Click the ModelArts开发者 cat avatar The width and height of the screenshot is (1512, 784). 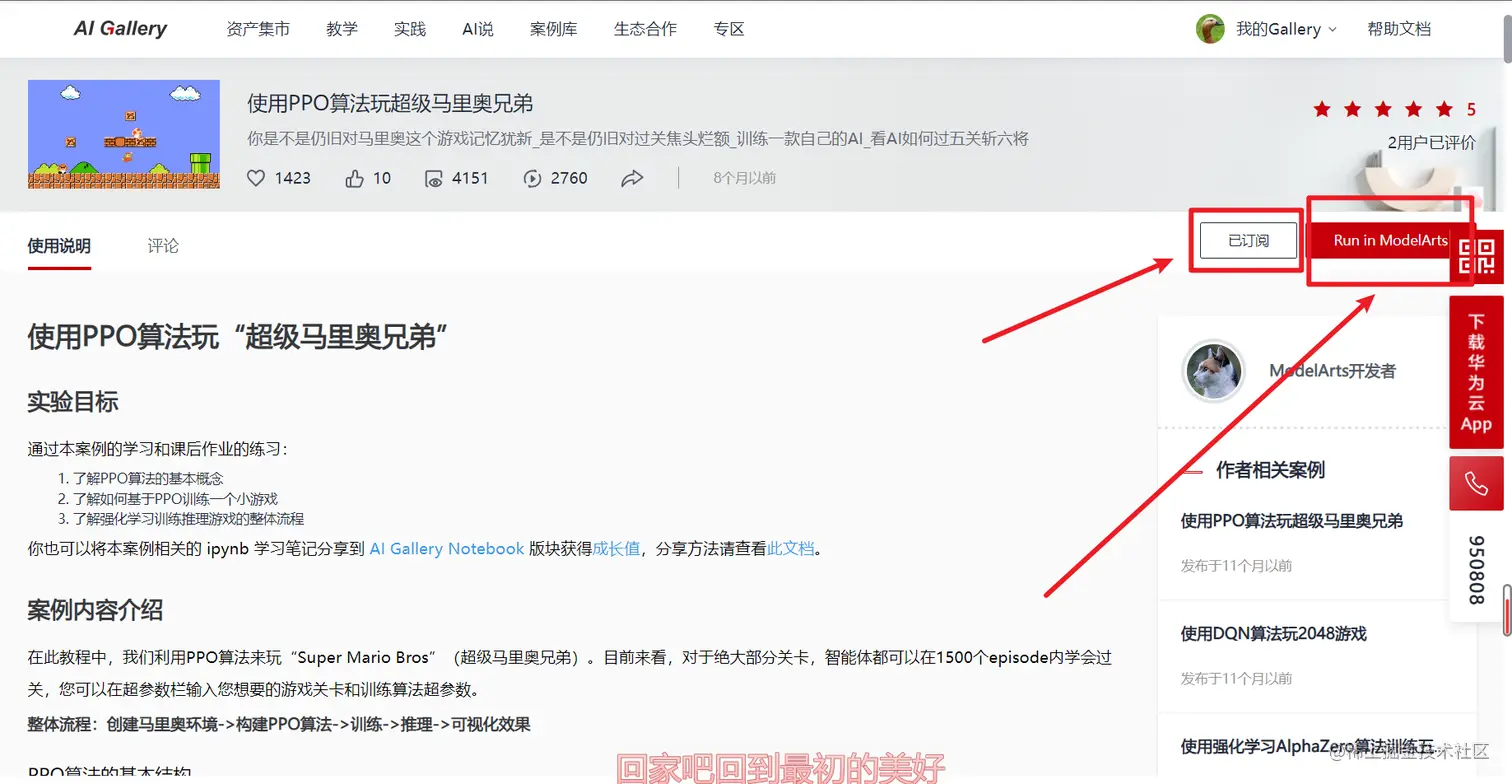click(1214, 371)
